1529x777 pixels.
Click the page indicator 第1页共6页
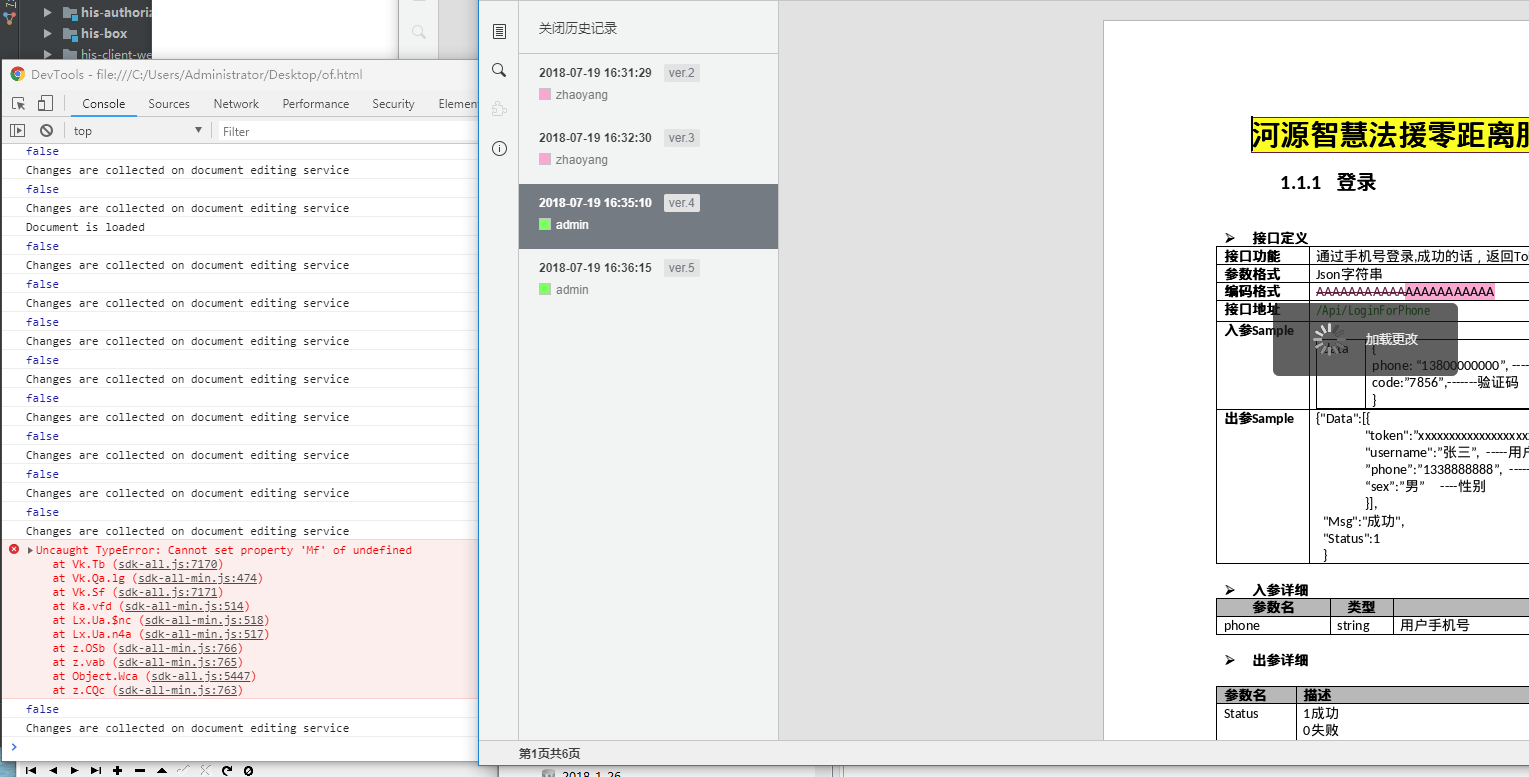[x=549, y=753]
